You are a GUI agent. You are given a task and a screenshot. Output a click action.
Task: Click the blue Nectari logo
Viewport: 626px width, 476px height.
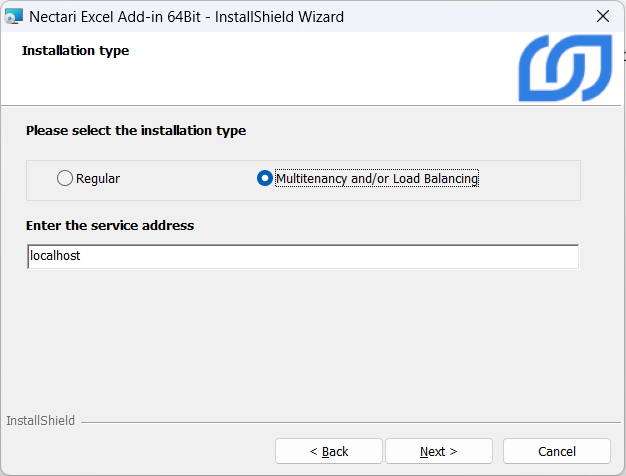point(564,69)
